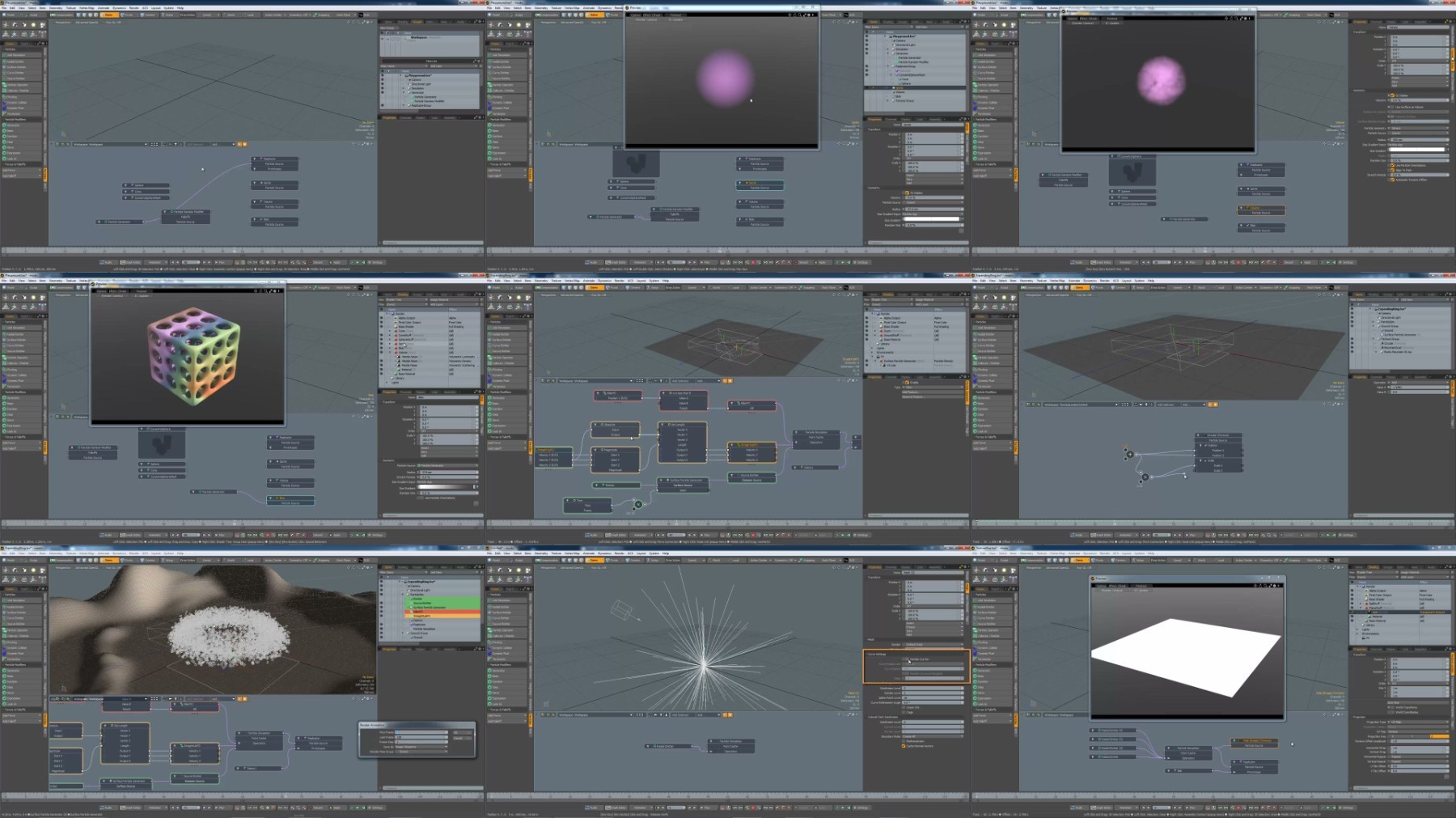Click OK in the Render Animation dialog
Image resolution: width=1456 pixels, height=818 pixels.
click(x=463, y=732)
